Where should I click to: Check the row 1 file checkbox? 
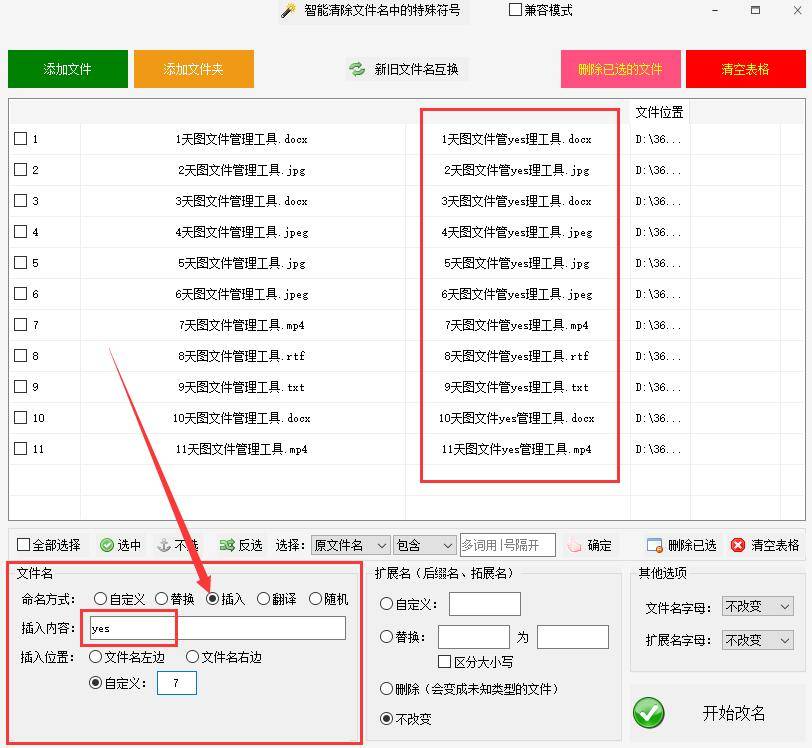[20, 138]
